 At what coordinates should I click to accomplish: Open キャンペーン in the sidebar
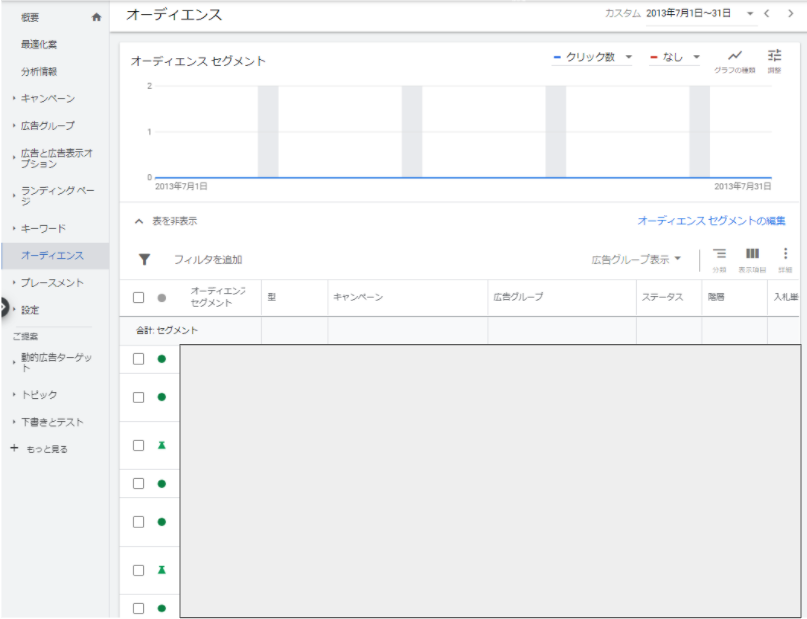pos(47,99)
